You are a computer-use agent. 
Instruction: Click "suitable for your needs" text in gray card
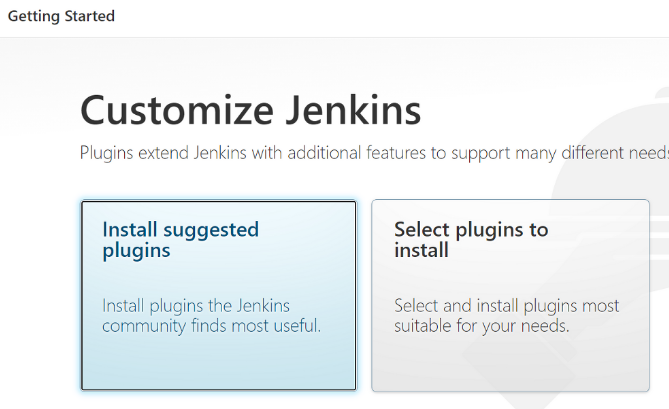click(481, 326)
